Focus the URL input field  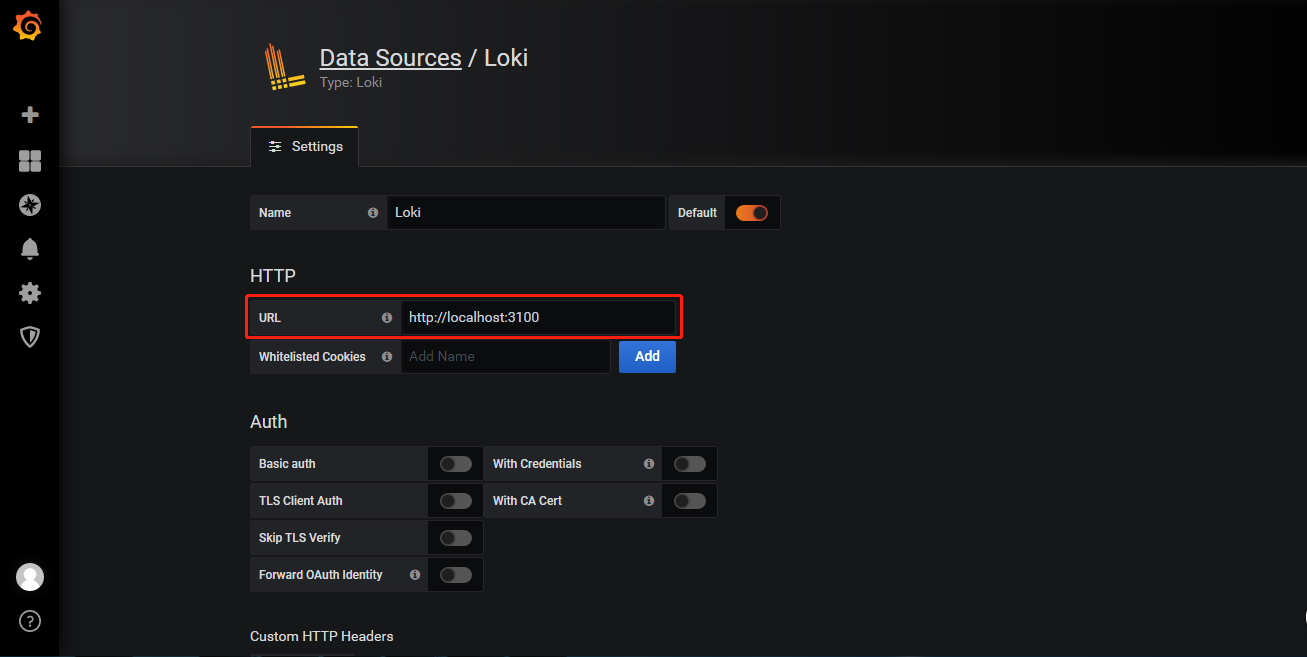pos(538,318)
